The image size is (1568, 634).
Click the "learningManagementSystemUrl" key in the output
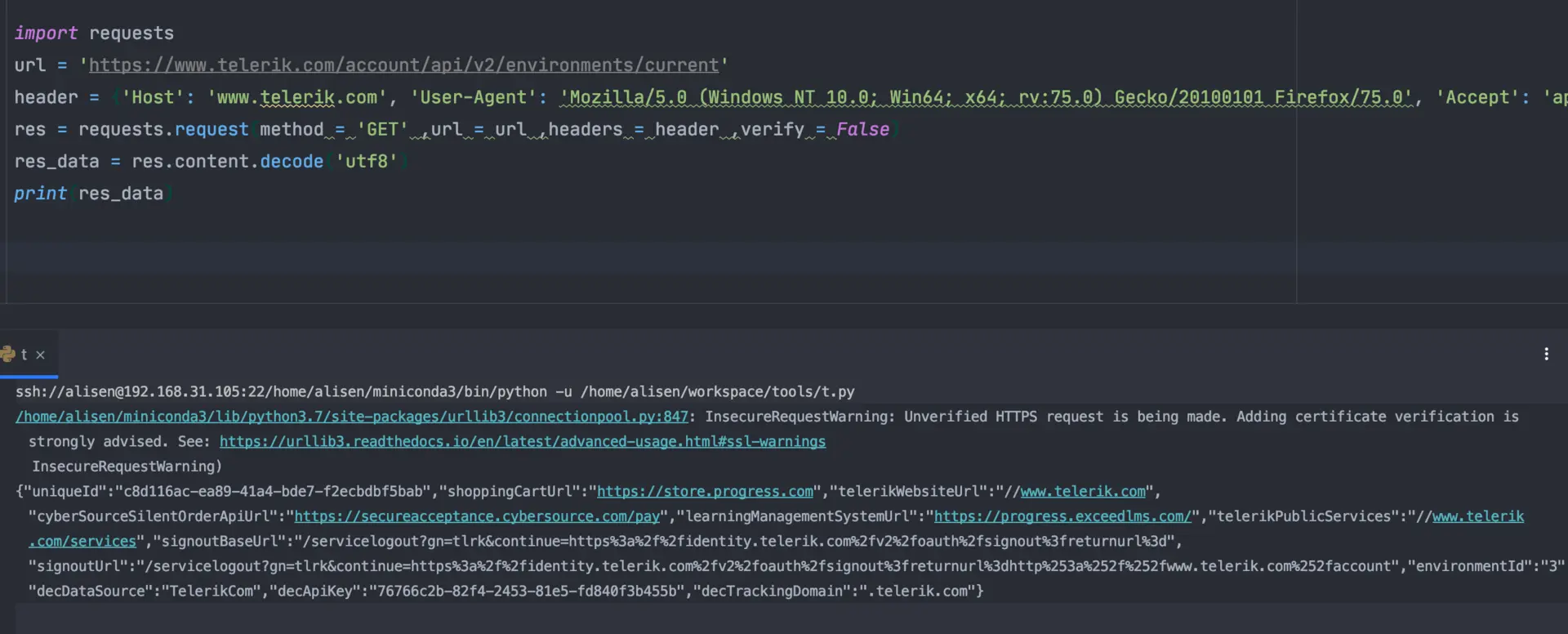[801, 516]
